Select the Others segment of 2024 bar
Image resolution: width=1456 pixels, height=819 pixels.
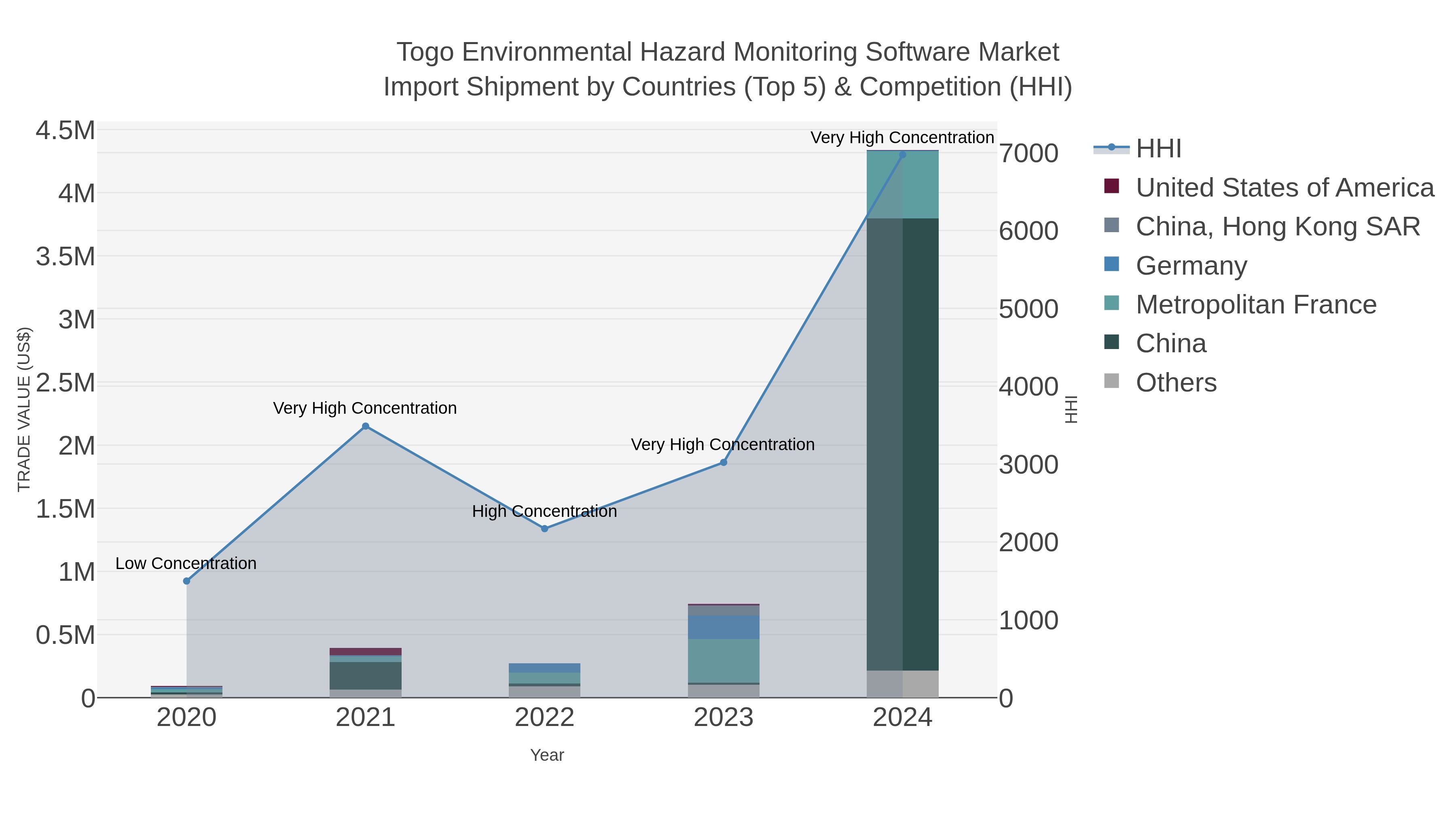(x=903, y=684)
